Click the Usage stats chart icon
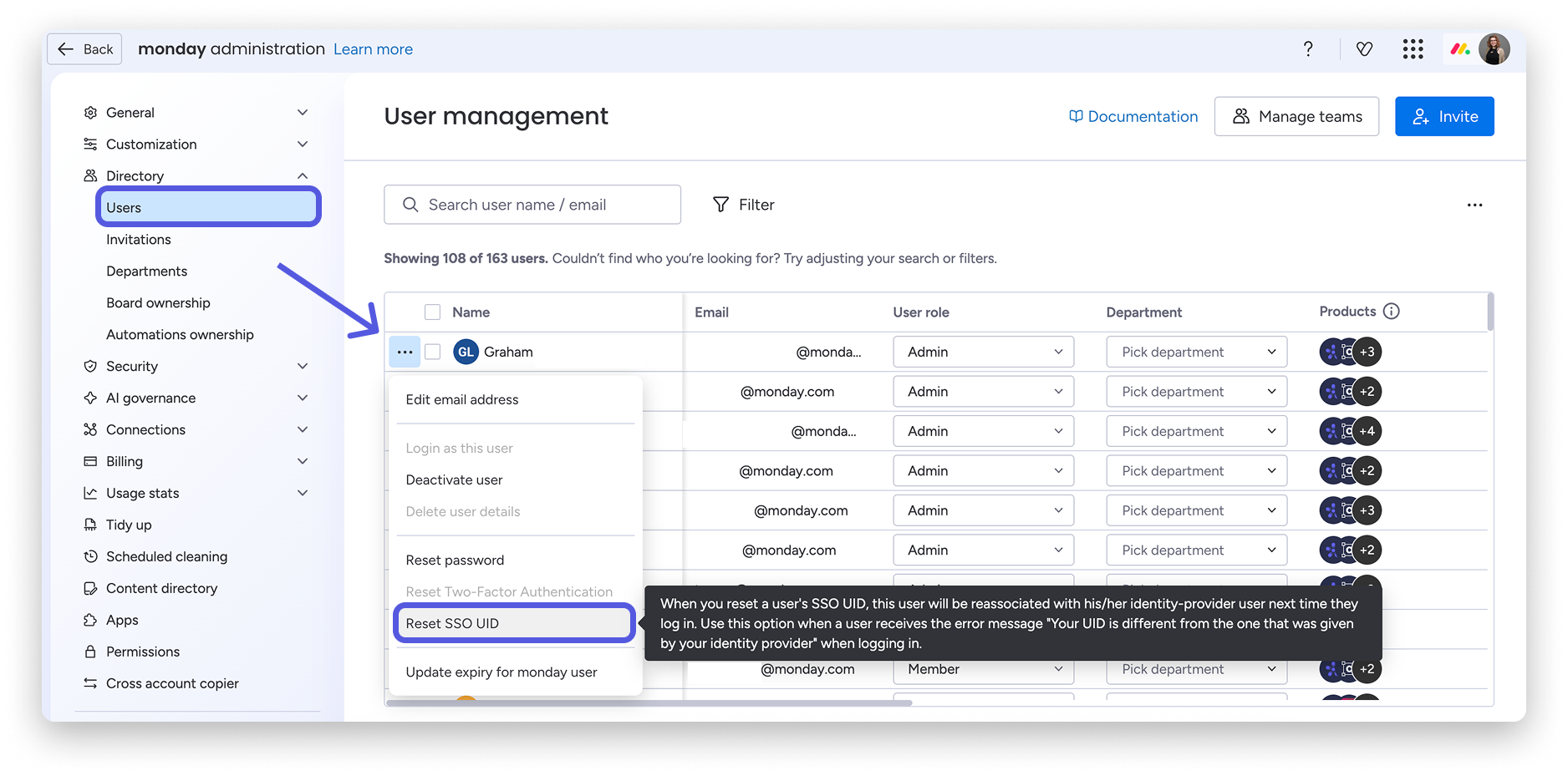Screen dimensions: 1568x776 point(90,494)
